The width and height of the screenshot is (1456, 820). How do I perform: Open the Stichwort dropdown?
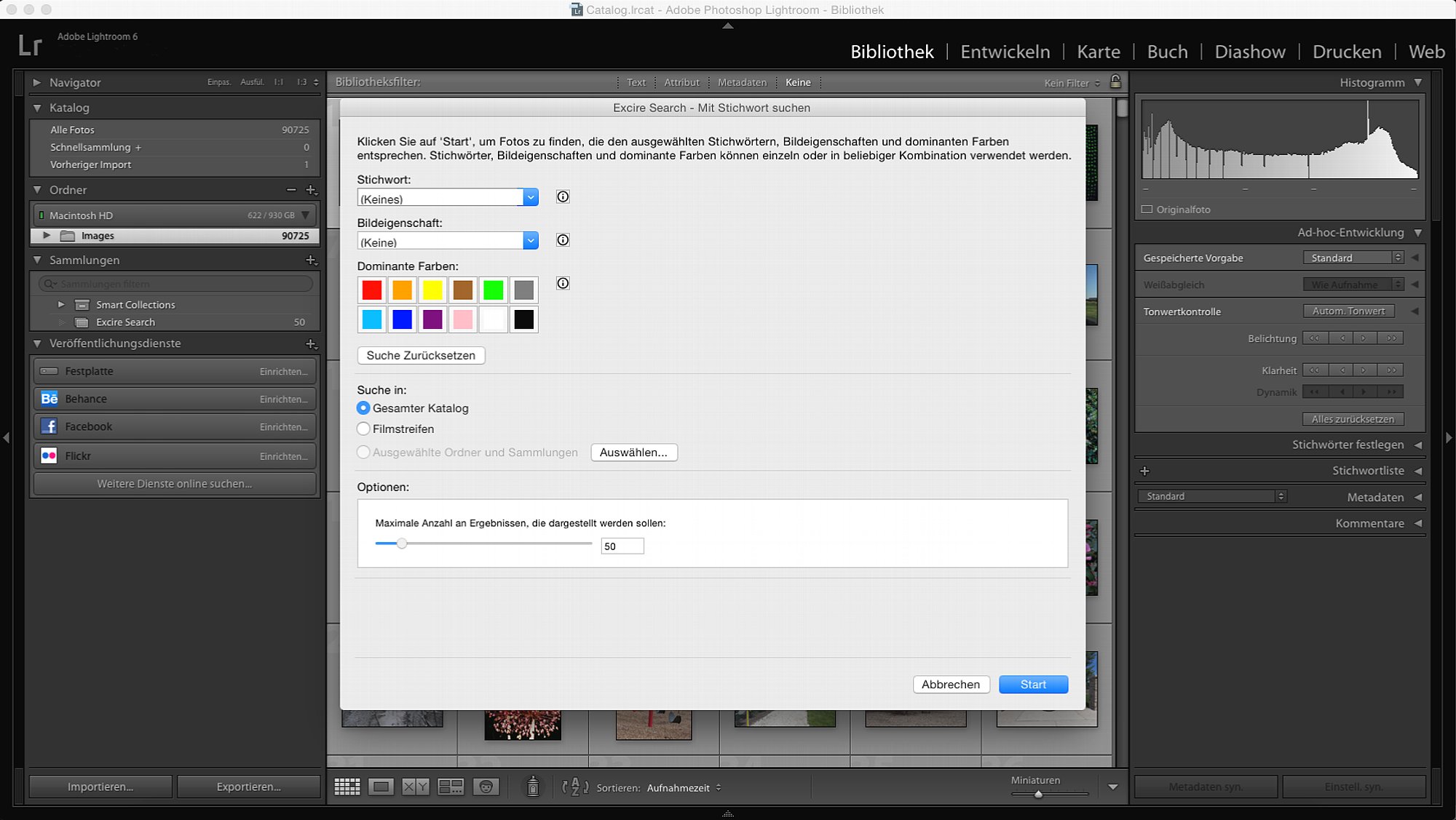click(531, 197)
